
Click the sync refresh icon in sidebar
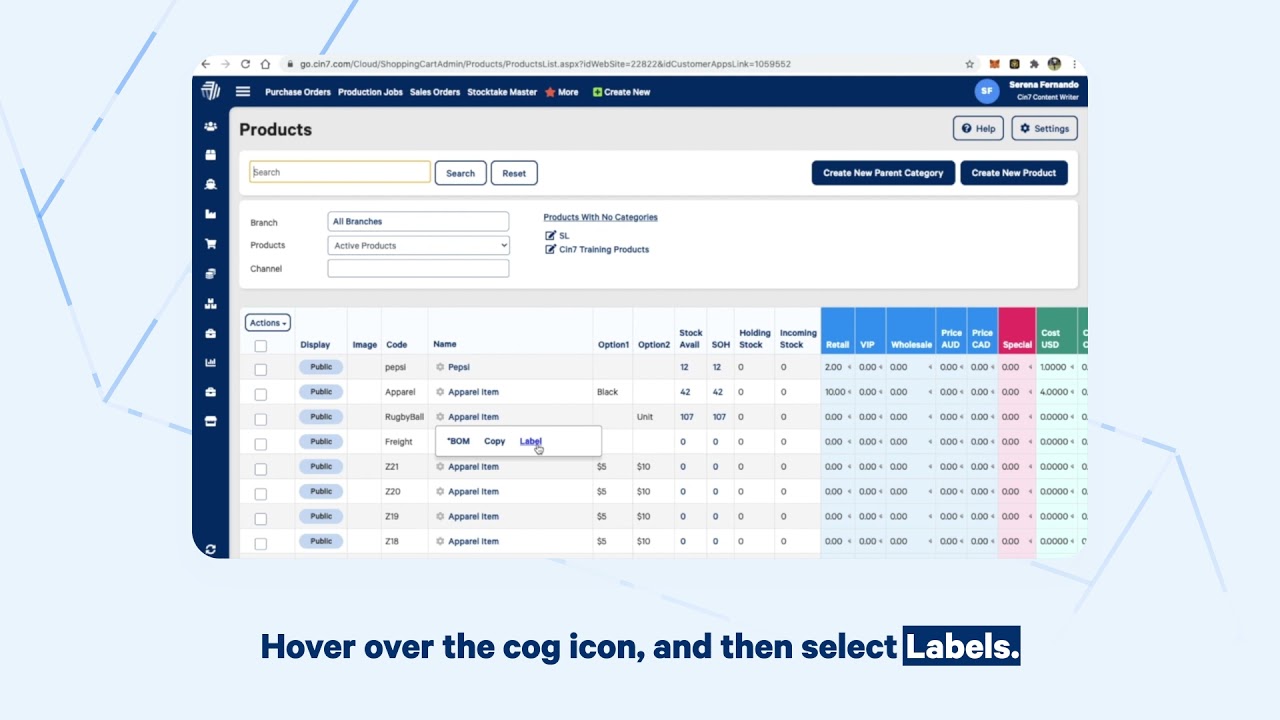[x=210, y=549]
